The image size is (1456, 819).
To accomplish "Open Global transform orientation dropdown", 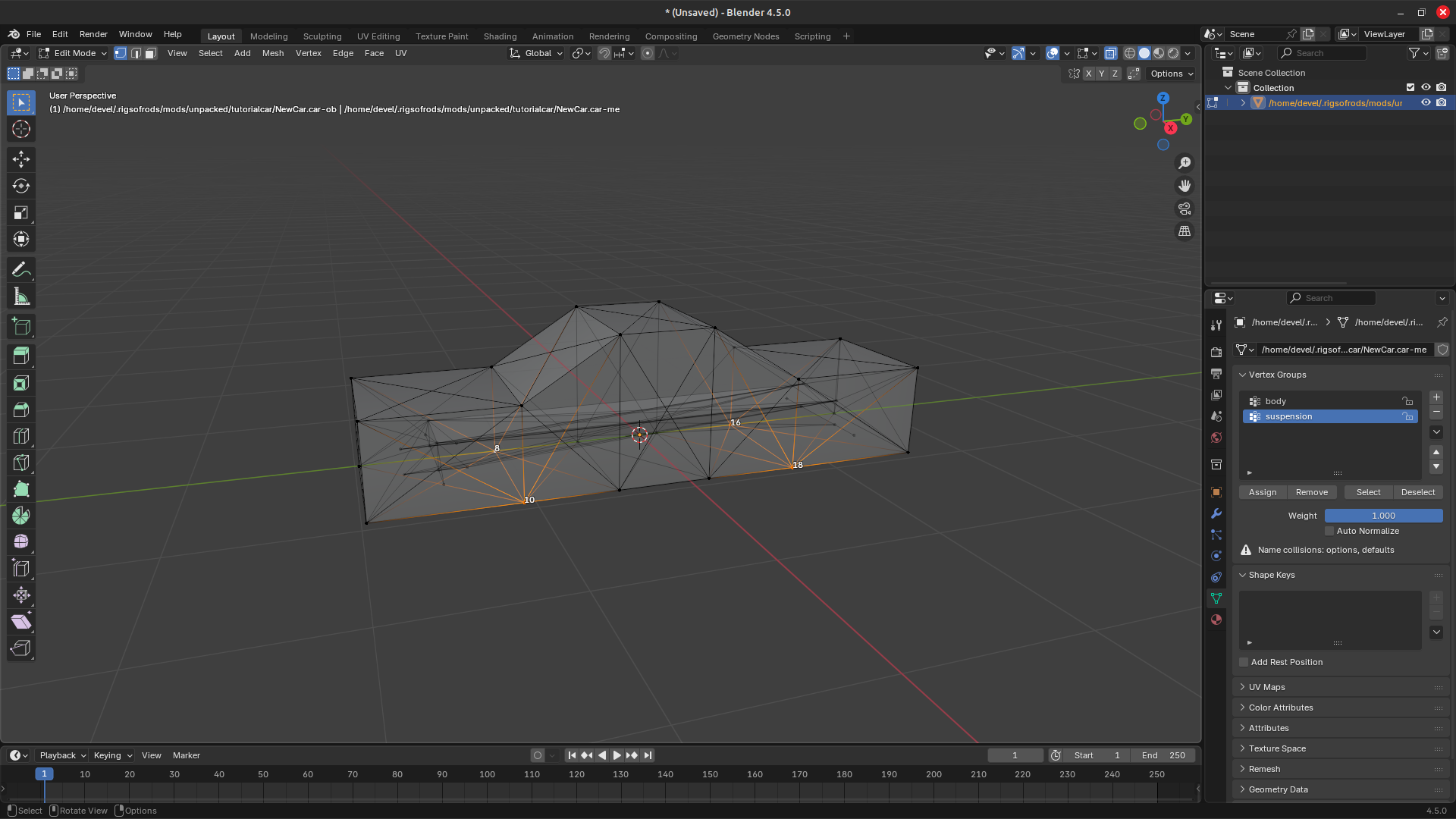I will pyautogui.click(x=537, y=53).
